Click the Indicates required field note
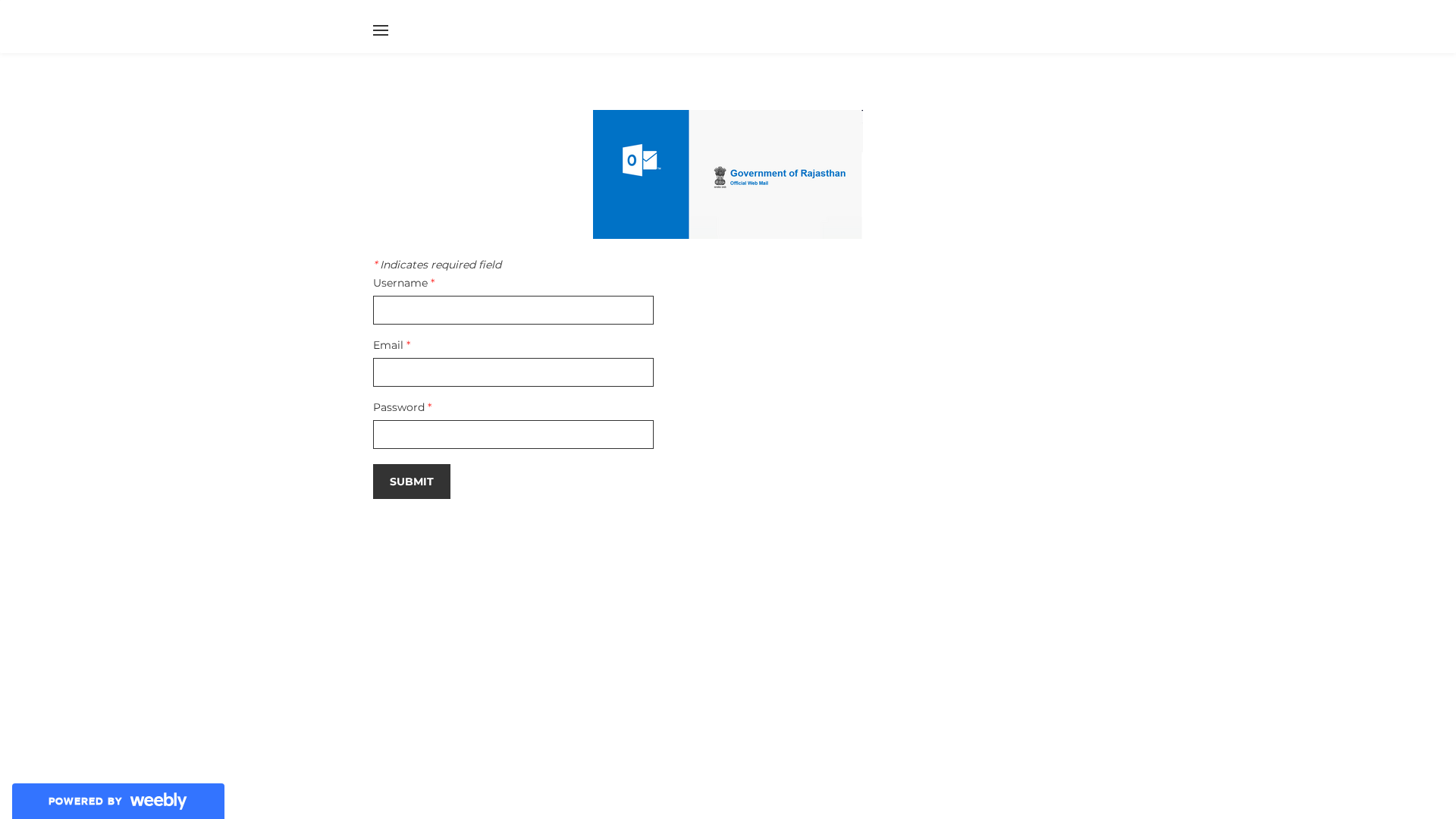Viewport: 1456px width, 819px height. (438, 265)
